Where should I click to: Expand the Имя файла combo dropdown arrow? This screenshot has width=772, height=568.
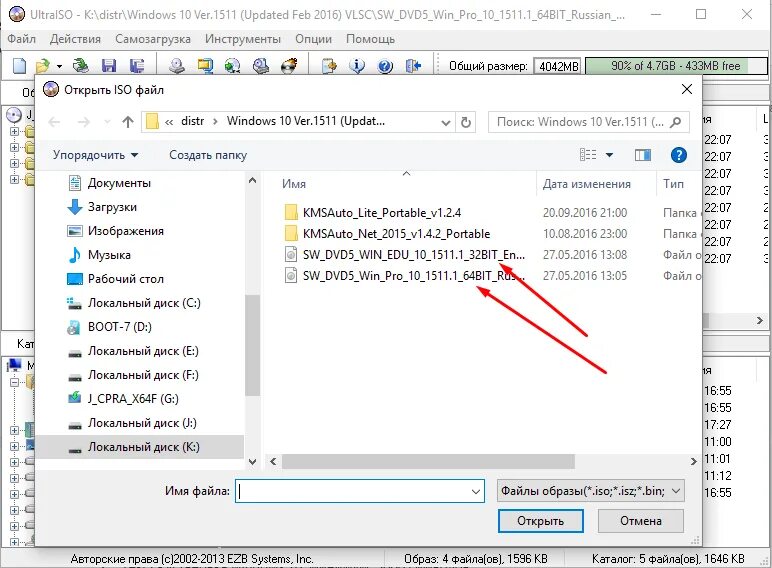pos(476,491)
